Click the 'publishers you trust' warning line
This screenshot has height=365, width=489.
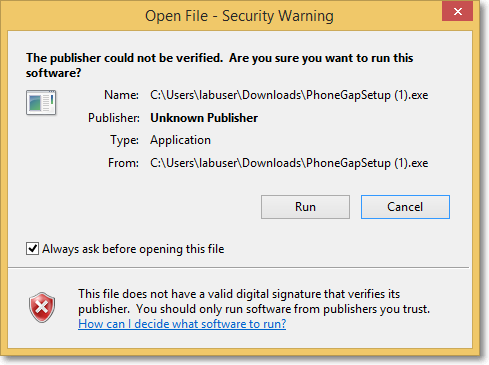tap(254, 309)
